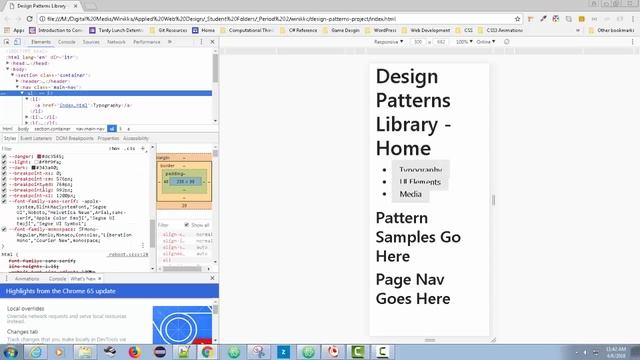Click the --danger color swatch

click(x=39, y=156)
